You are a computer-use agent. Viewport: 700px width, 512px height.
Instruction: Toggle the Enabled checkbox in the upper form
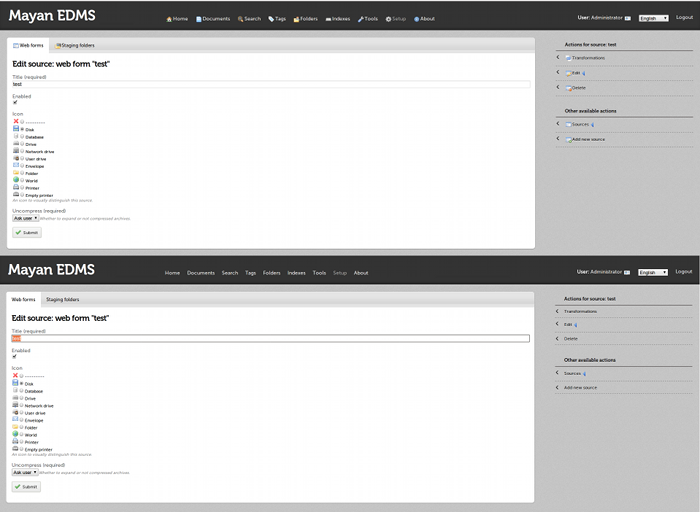tap(15, 102)
